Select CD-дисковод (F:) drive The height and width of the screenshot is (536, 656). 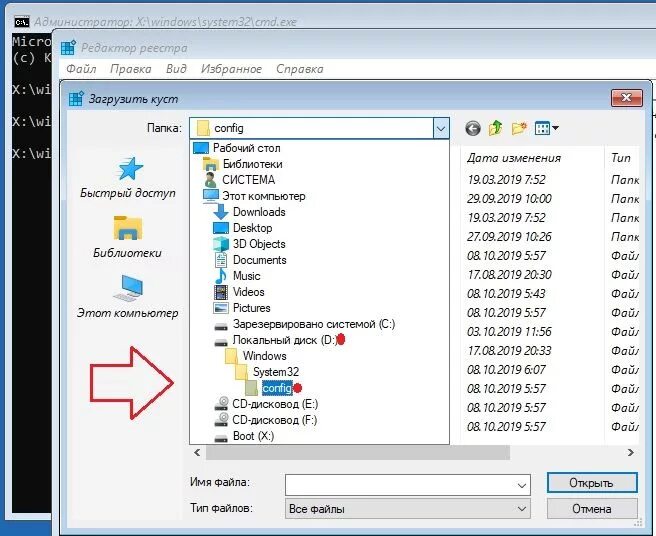pos(274,420)
